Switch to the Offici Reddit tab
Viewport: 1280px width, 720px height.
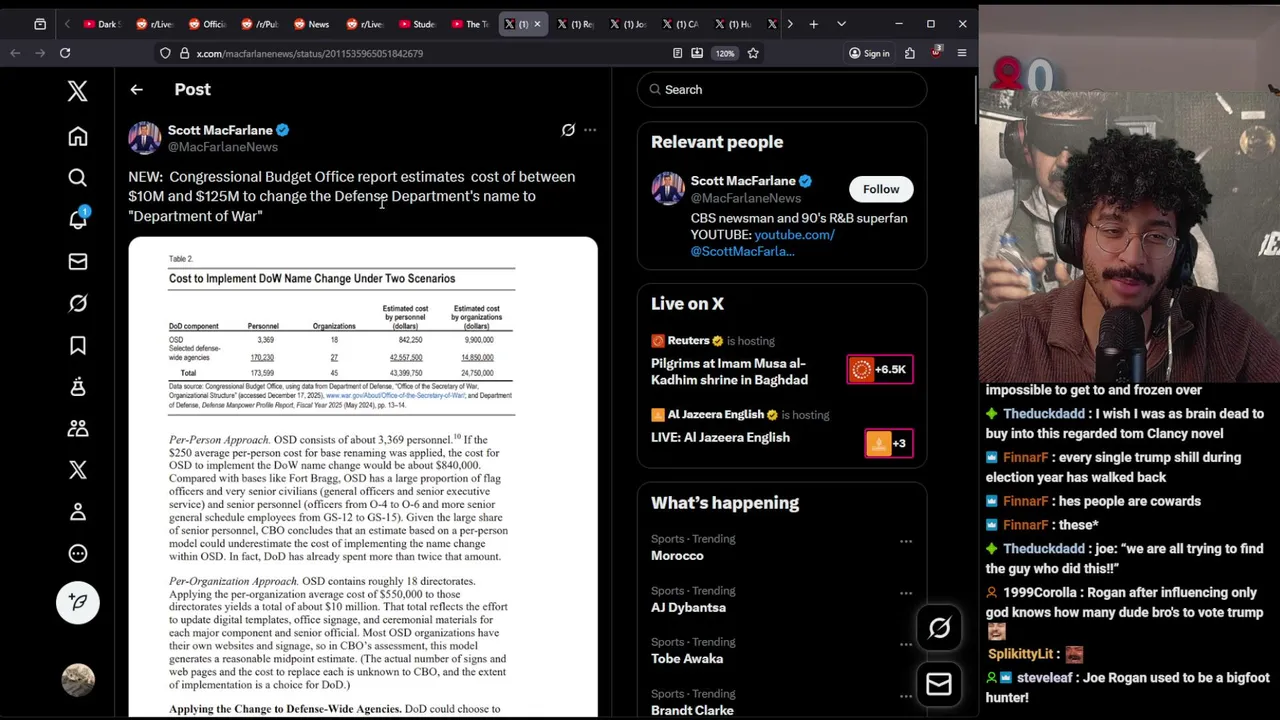click(x=207, y=24)
